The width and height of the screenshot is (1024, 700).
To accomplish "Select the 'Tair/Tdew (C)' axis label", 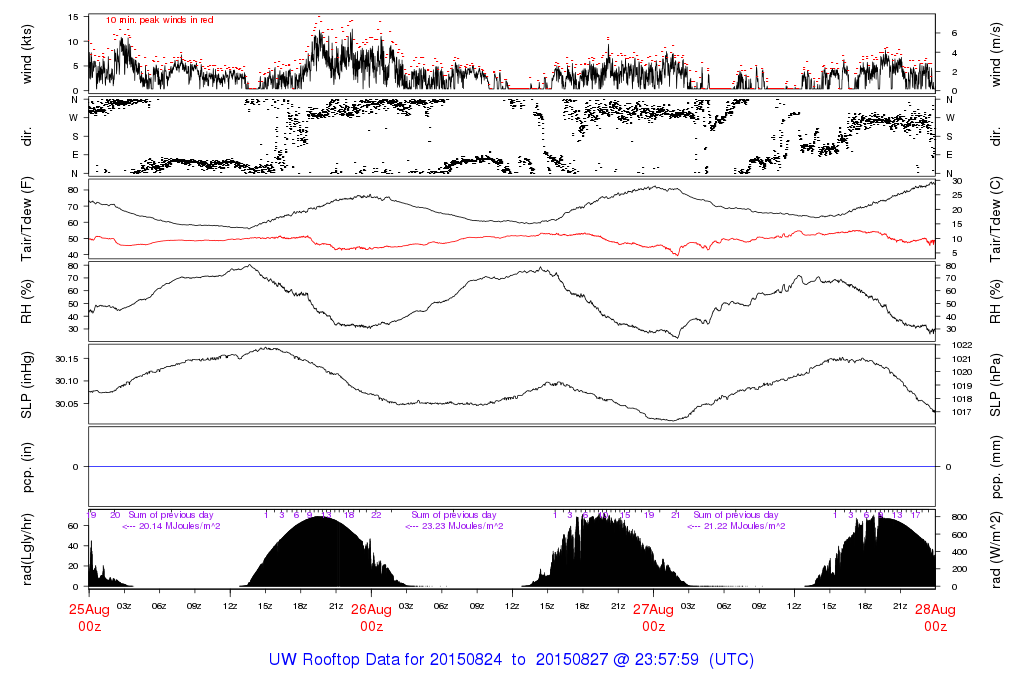I will [995, 218].
